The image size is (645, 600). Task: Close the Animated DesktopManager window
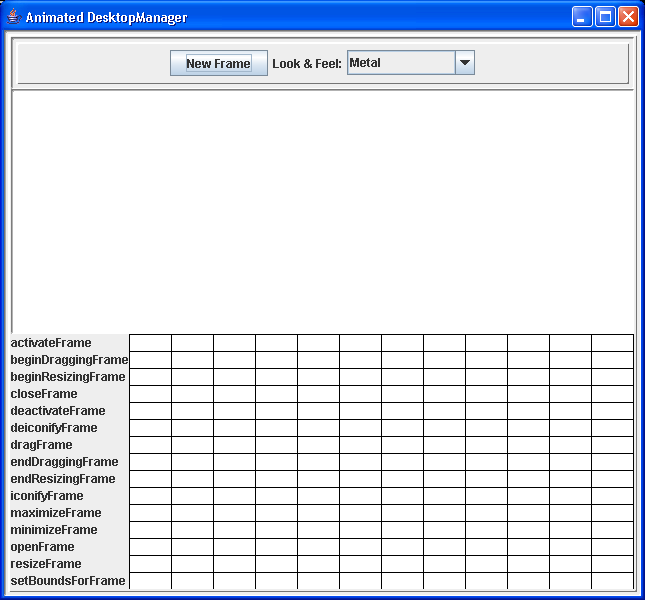[x=629, y=17]
